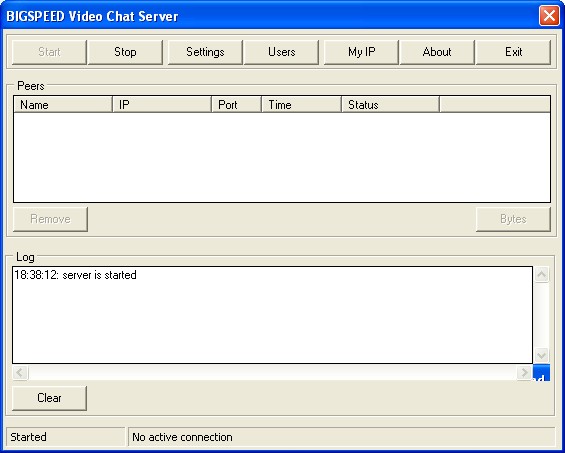
Task: Click the log horizontal scroll left arrow
Action: click(x=20, y=372)
